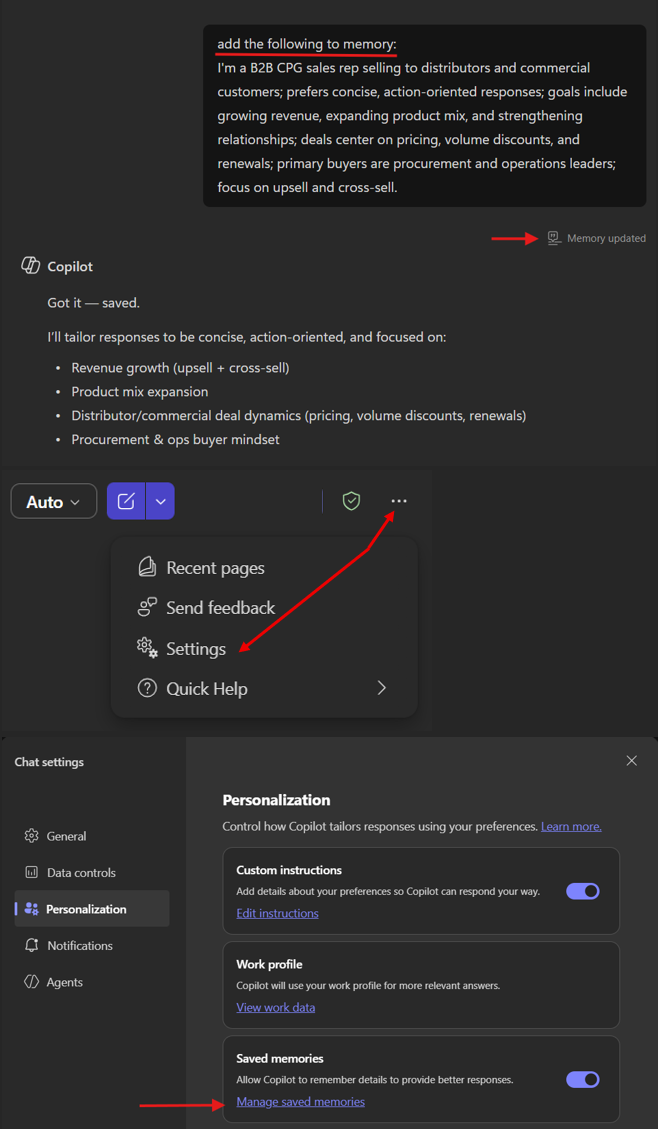Click the Notifications bell icon
Image resolution: width=658 pixels, height=1129 pixels.
click(31, 945)
